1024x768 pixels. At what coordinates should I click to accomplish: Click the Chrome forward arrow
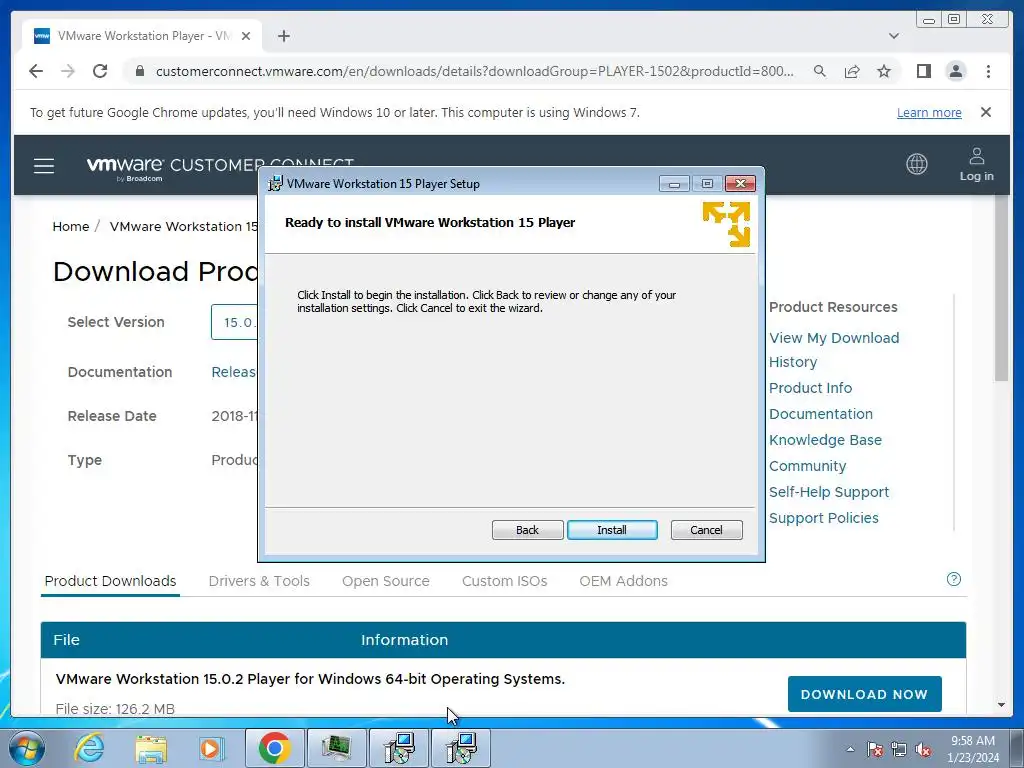click(x=68, y=71)
